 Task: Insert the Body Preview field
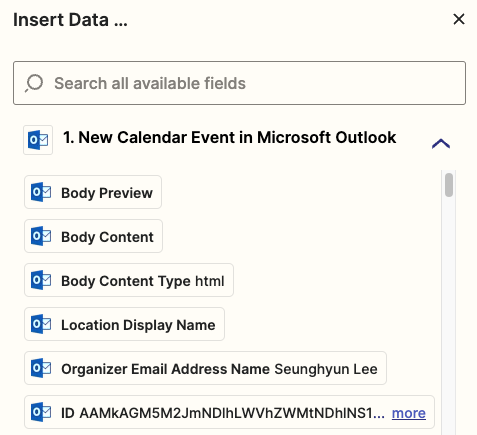(x=93, y=192)
